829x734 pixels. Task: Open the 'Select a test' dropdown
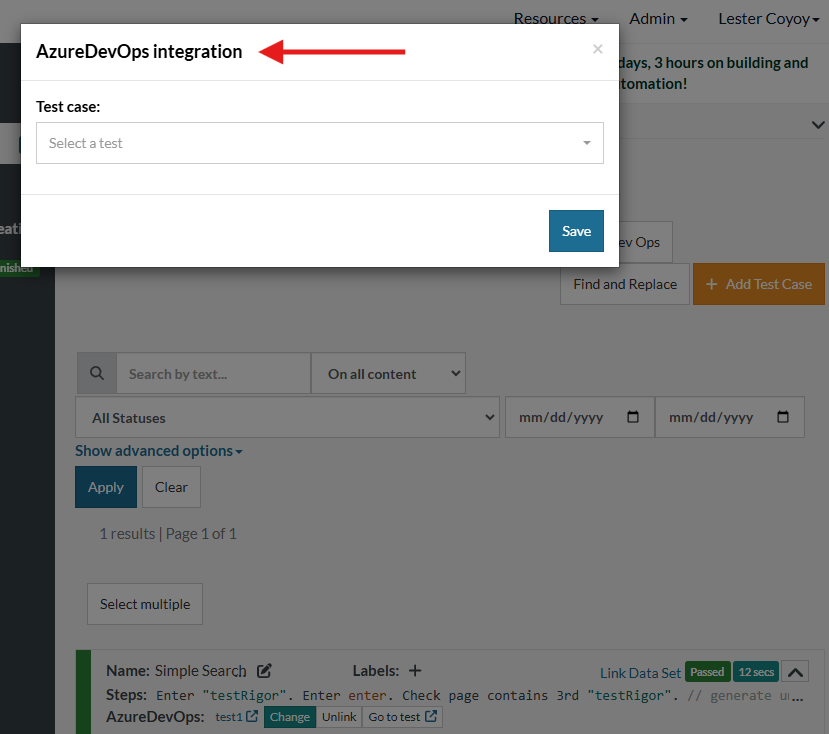pyautogui.click(x=319, y=143)
